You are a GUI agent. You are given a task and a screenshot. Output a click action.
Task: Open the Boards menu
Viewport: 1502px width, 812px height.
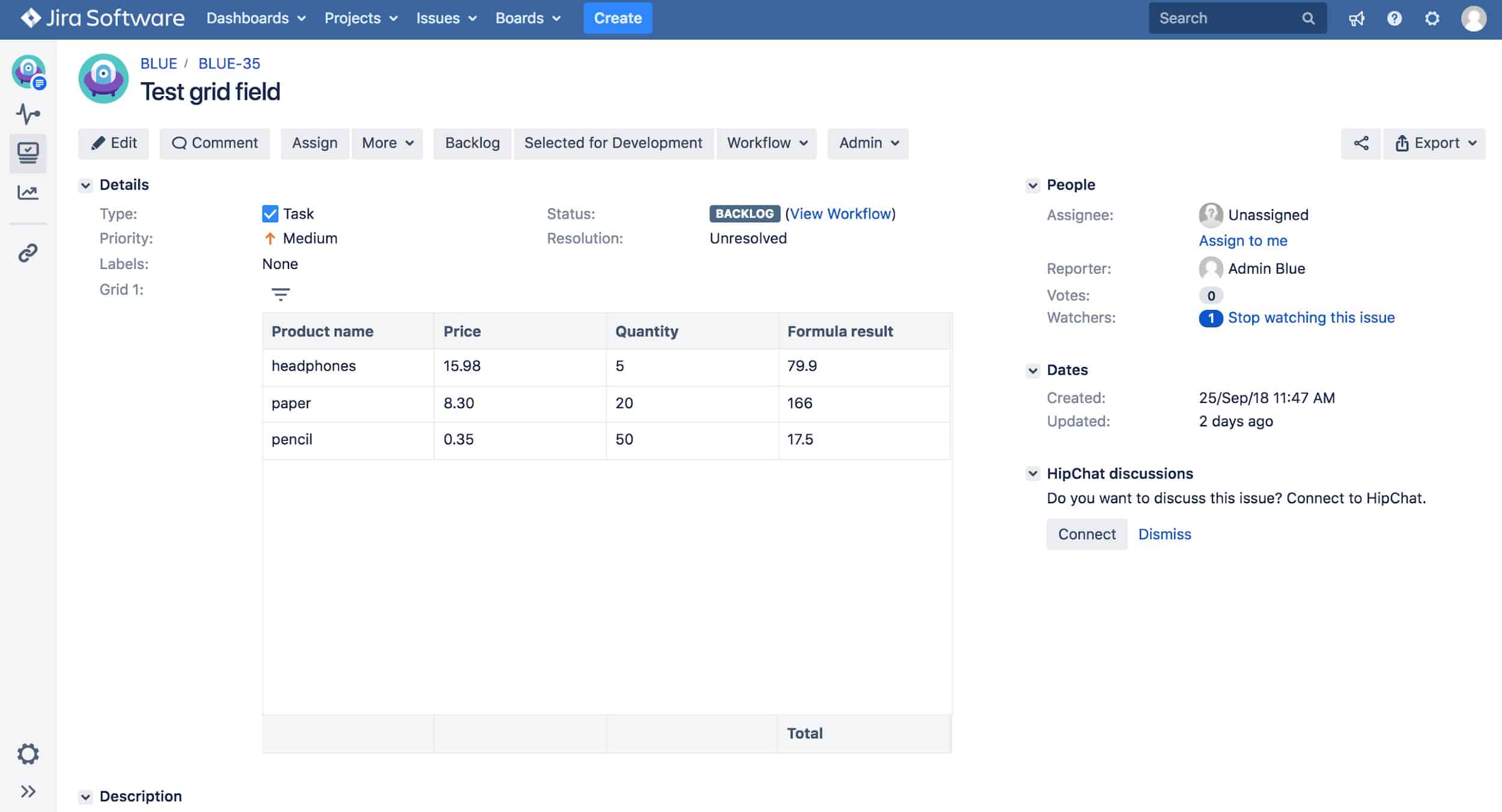point(527,18)
